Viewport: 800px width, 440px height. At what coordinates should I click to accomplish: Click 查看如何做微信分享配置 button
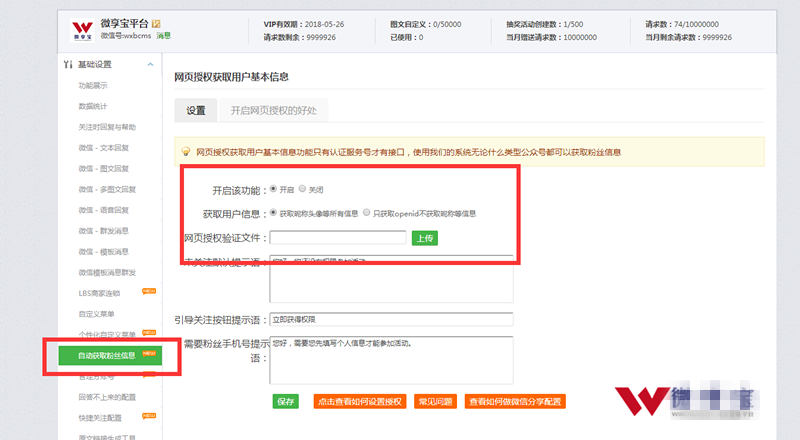(516, 401)
